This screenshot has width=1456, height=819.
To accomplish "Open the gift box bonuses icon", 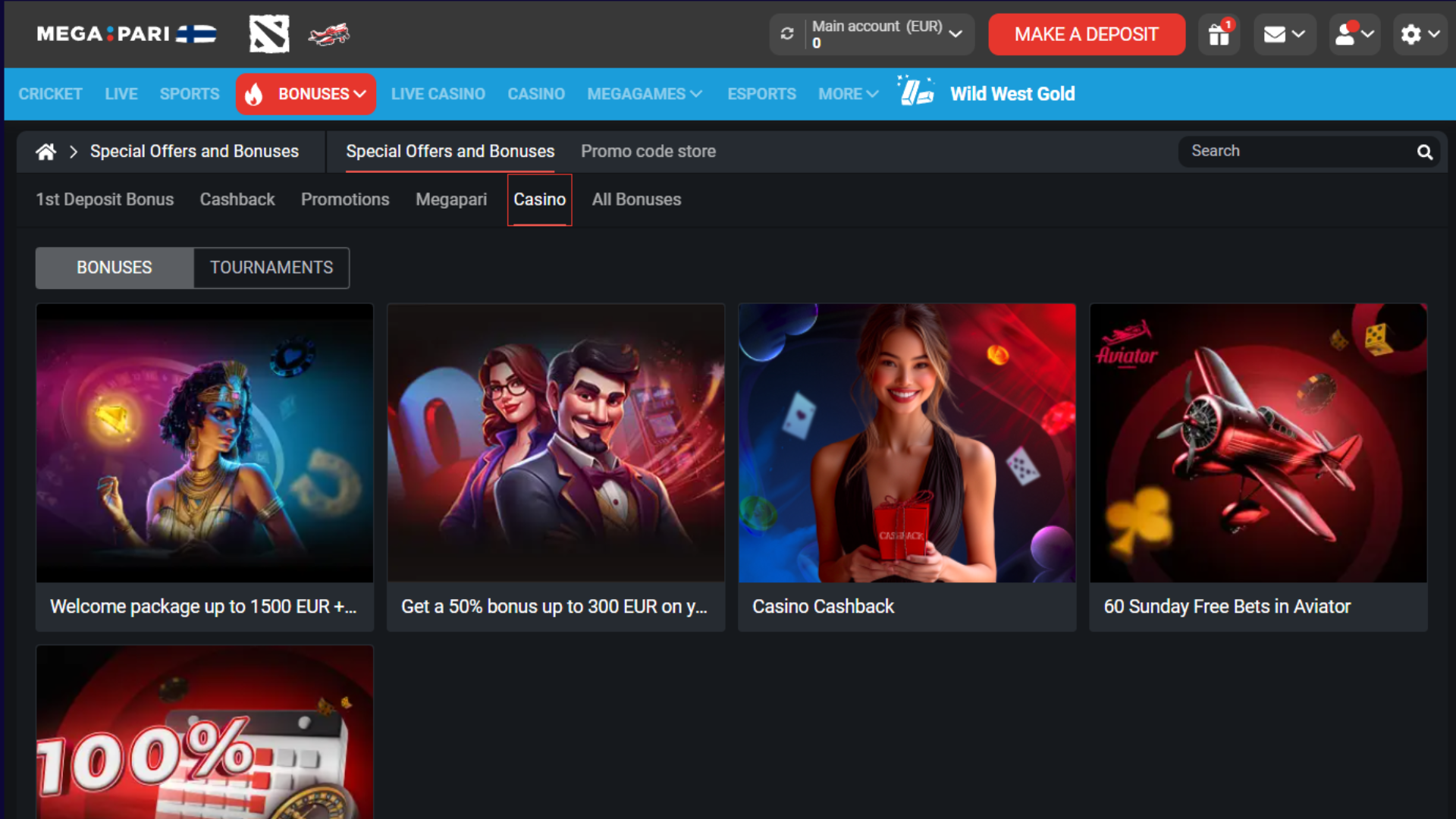I will (x=1219, y=34).
